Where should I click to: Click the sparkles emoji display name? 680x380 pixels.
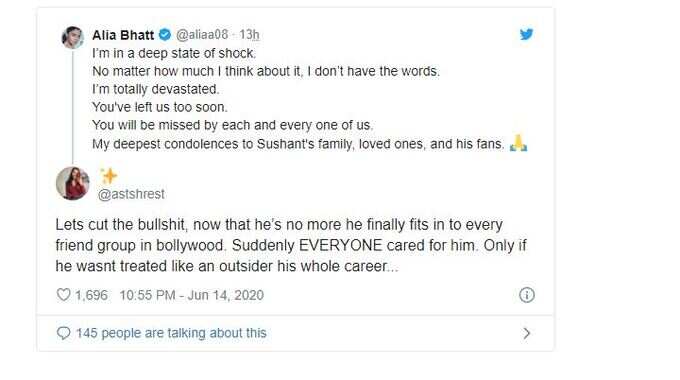point(109,176)
